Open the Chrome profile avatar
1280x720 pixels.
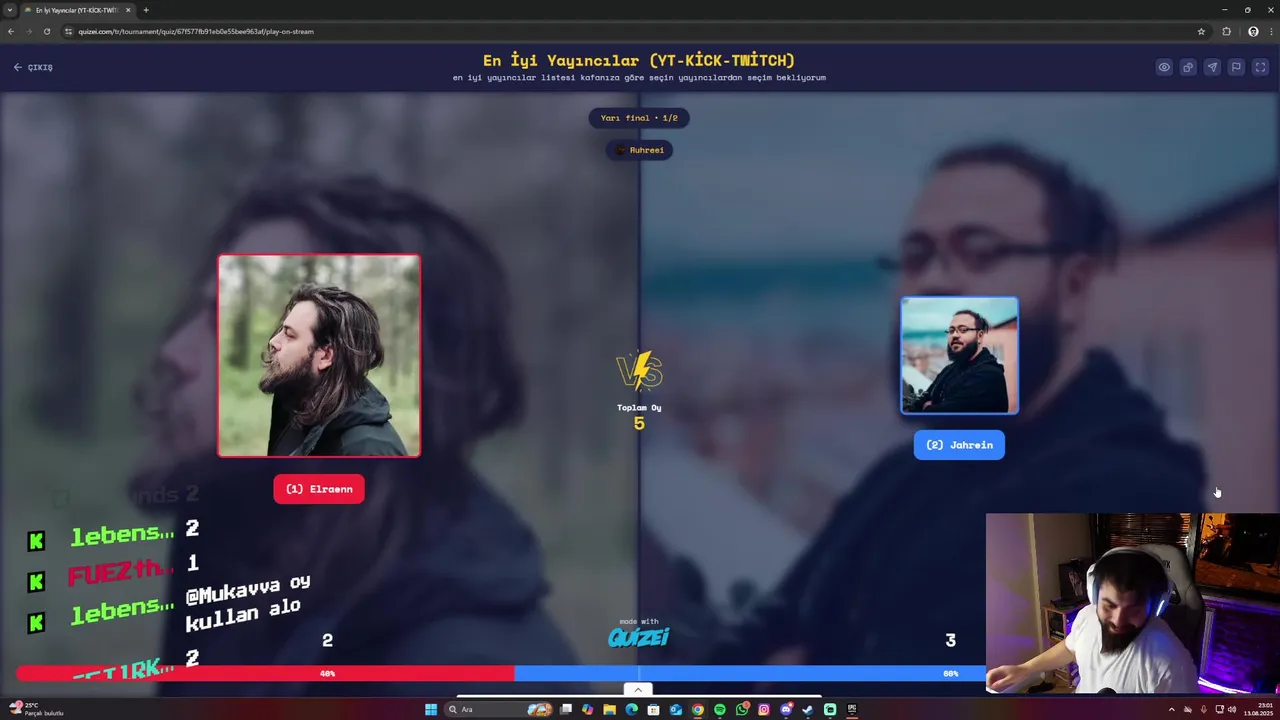tap(1253, 31)
